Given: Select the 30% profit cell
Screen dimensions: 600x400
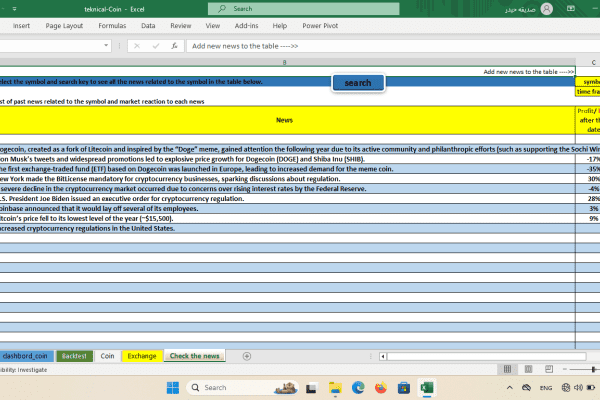Looking at the screenshot, I should pos(588,179).
